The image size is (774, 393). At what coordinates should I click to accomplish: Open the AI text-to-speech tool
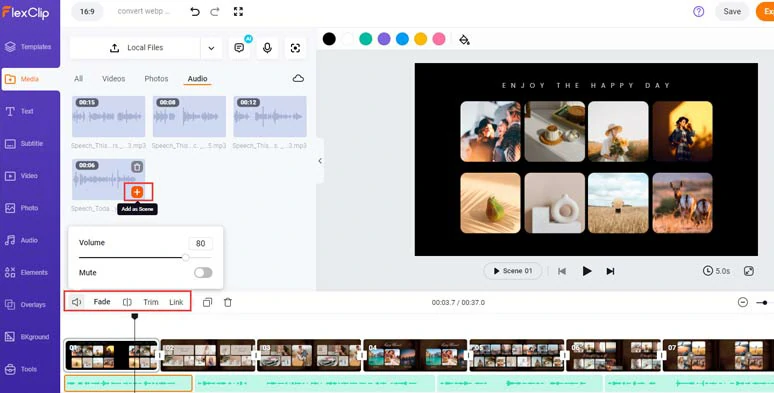[x=240, y=48]
